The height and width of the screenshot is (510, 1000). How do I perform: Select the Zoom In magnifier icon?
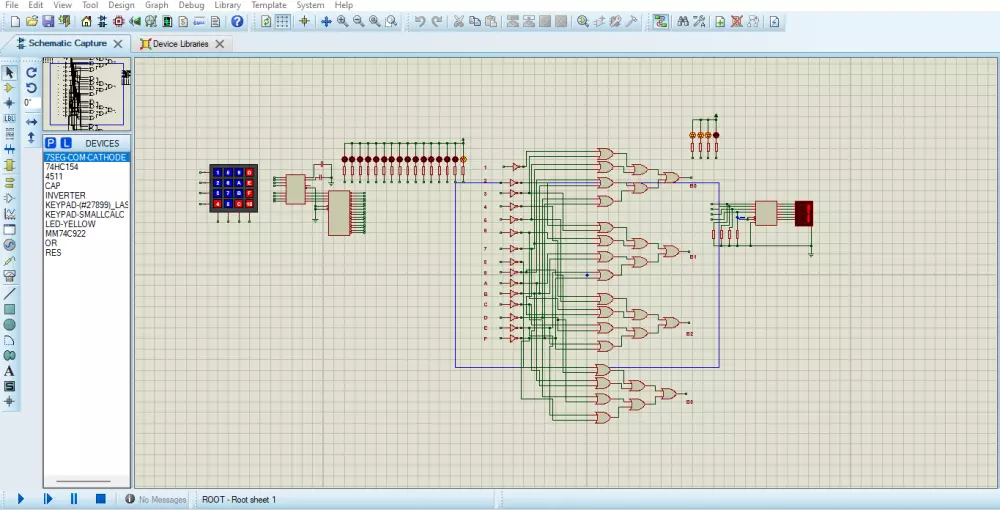[343, 21]
